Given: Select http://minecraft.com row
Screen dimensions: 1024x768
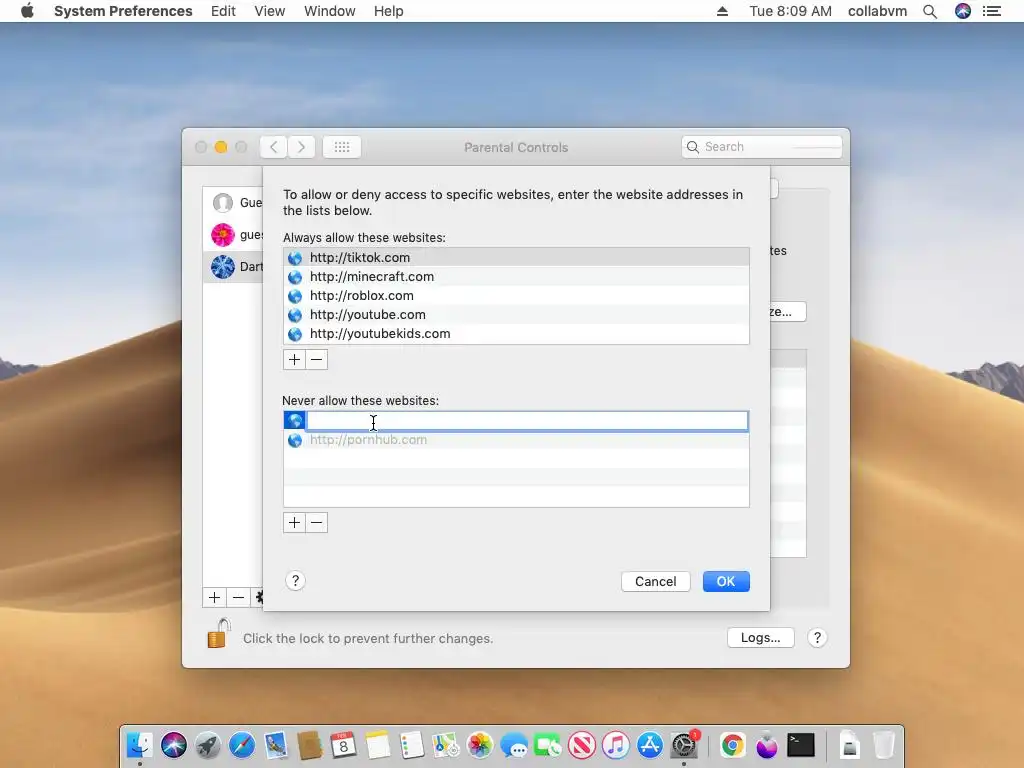Looking at the screenshot, I should [516, 276].
